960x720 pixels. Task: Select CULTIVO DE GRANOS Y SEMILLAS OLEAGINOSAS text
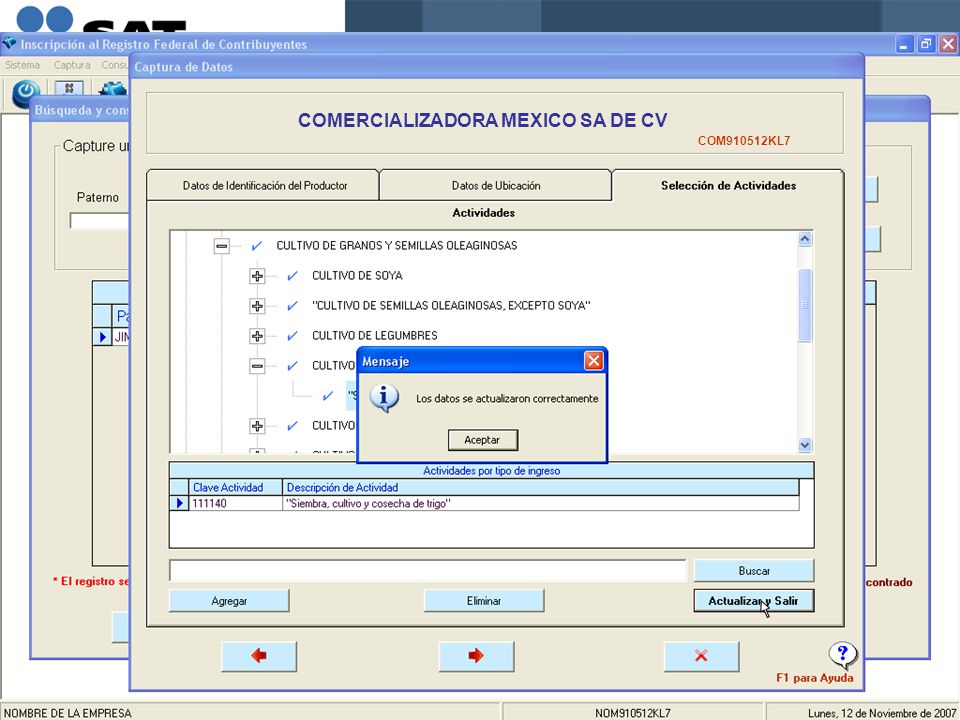(x=397, y=246)
